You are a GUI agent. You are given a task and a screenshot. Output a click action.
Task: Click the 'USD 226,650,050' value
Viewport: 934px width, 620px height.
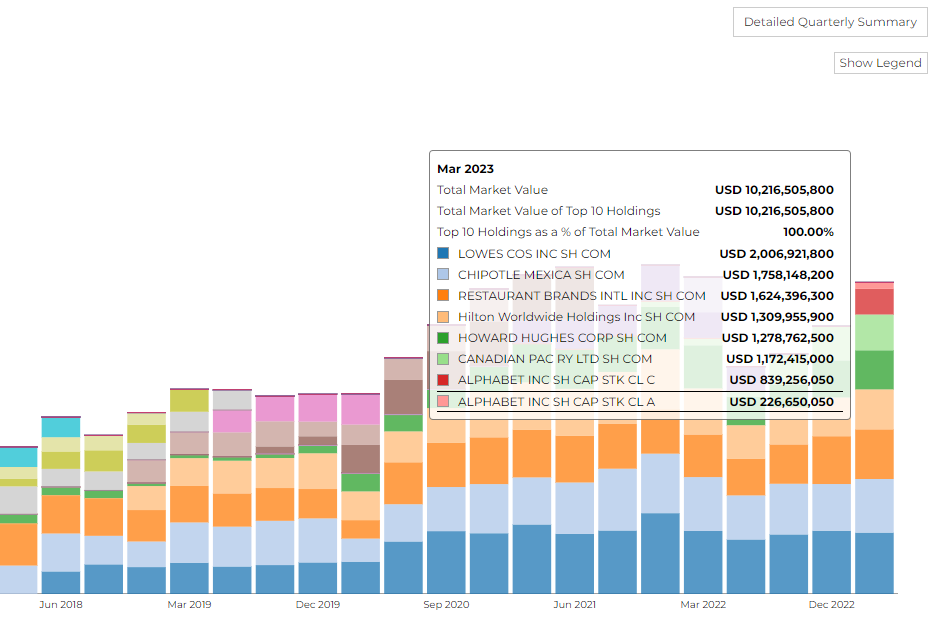point(782,401)
